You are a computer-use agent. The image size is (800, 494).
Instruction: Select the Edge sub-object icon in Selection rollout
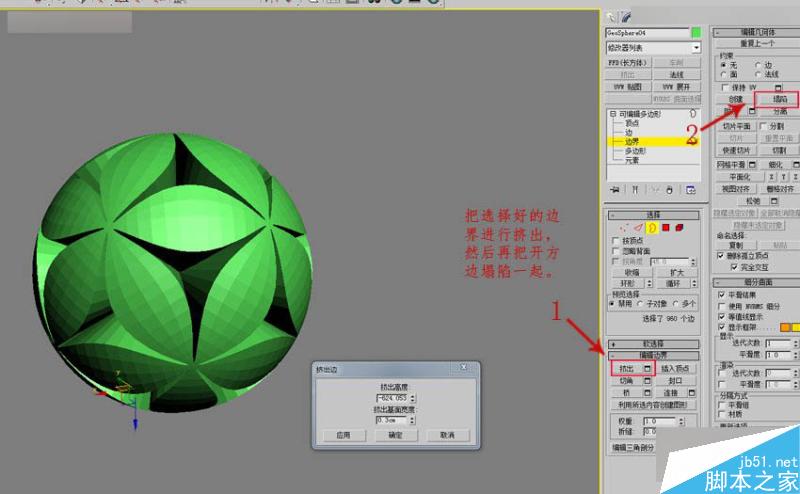point(638,228)
